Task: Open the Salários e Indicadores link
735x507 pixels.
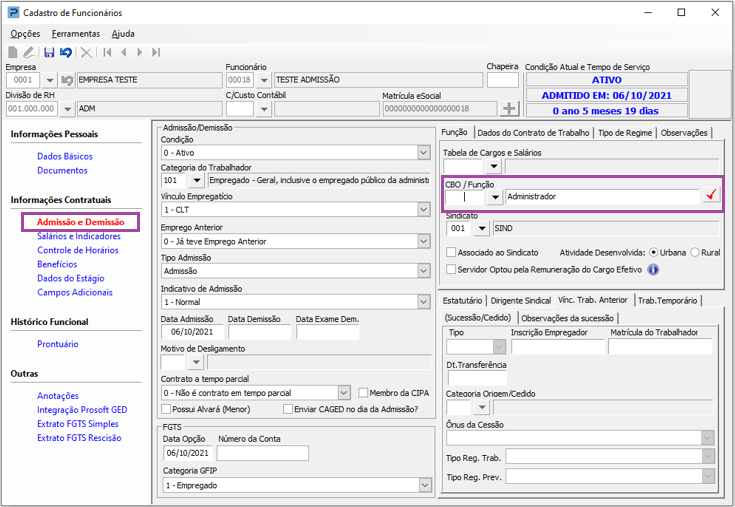Action: (x=79, y=236)
